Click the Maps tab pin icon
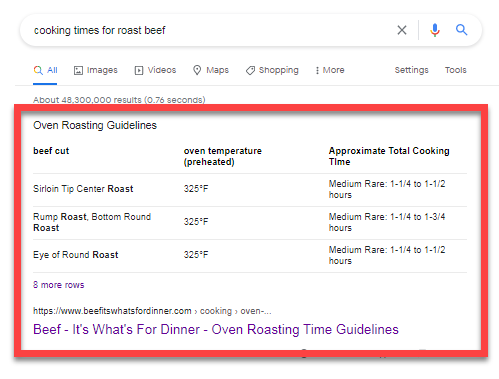Image resolution: width=499 pixels, height=379 pixels. pos(197,70)
